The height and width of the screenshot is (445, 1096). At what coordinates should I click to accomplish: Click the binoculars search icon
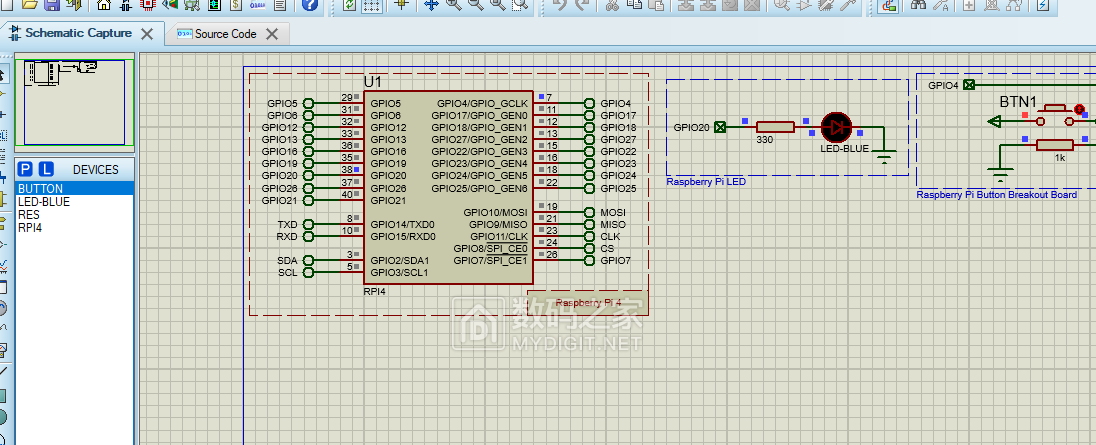tap(917, 5)
